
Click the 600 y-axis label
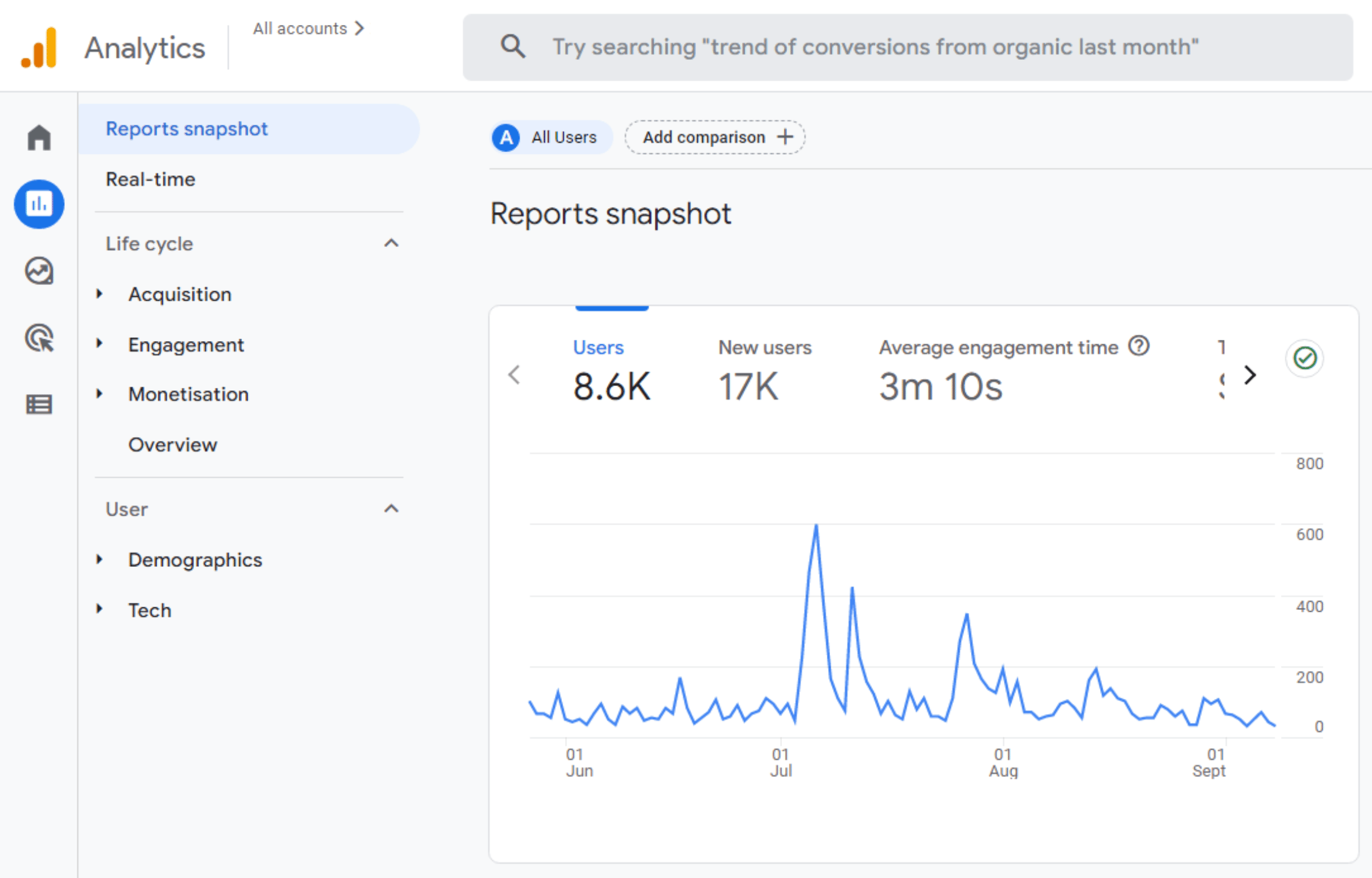(x=1309, y=534)
